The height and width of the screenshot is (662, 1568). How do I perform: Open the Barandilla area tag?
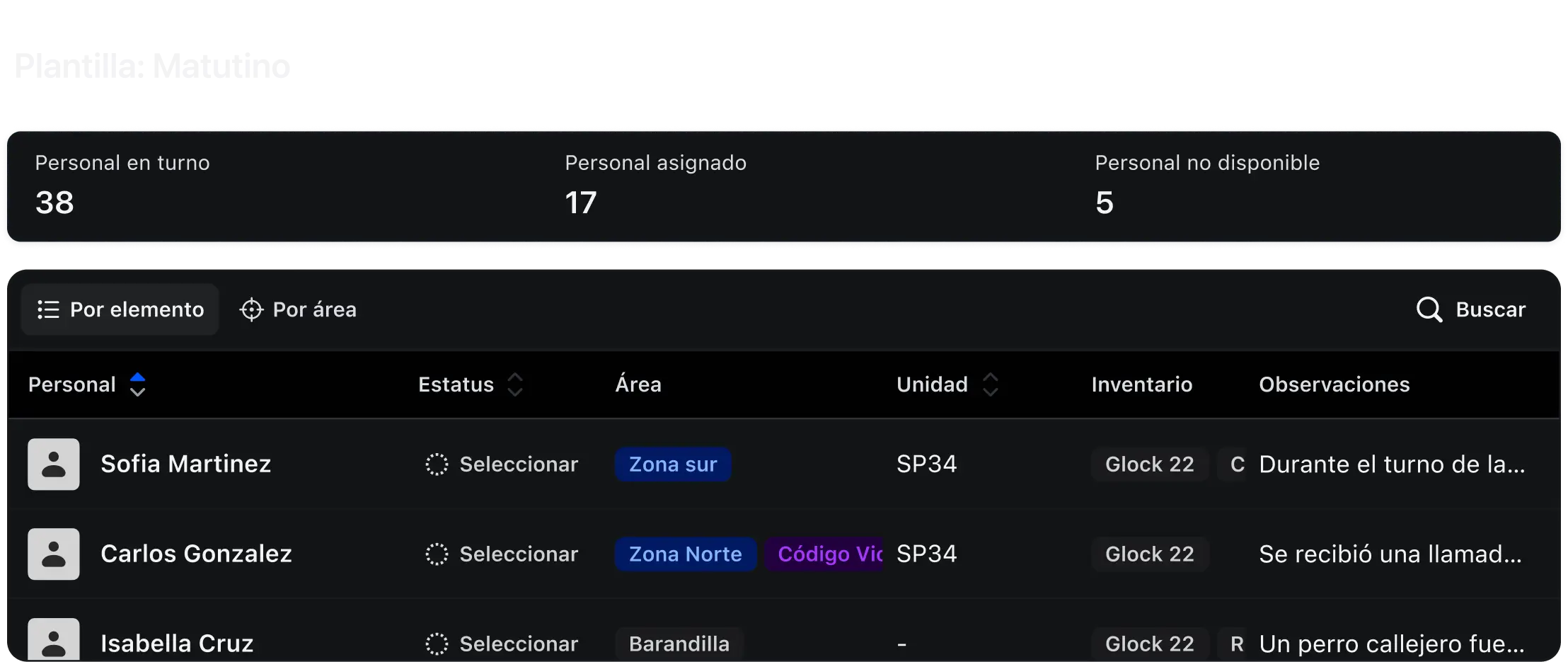[x=679, y=644]
